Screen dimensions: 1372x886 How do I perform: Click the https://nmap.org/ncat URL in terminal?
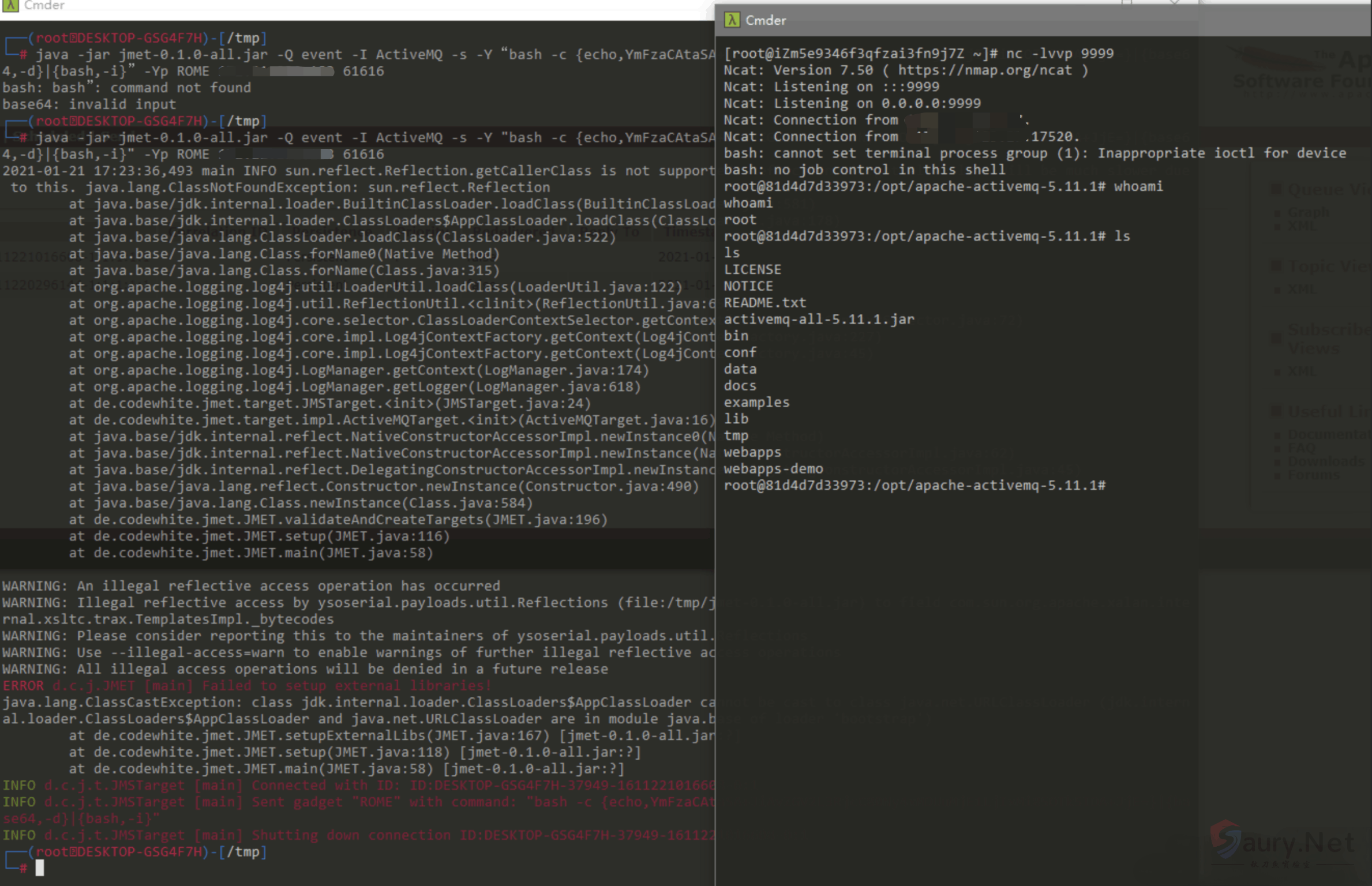985,70
